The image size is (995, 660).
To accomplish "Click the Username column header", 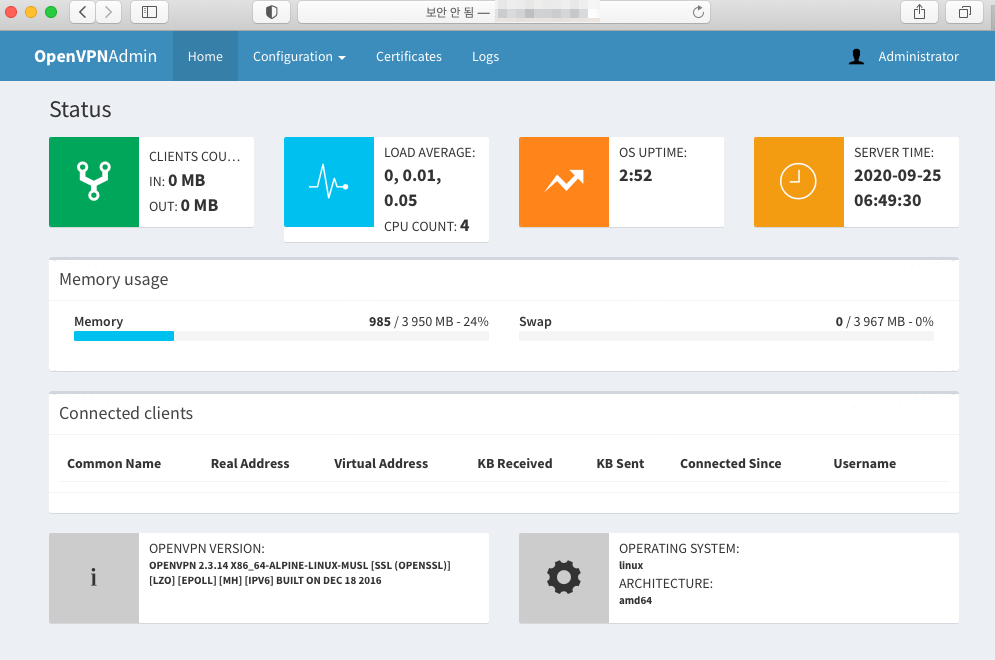I will coord(864,464).
